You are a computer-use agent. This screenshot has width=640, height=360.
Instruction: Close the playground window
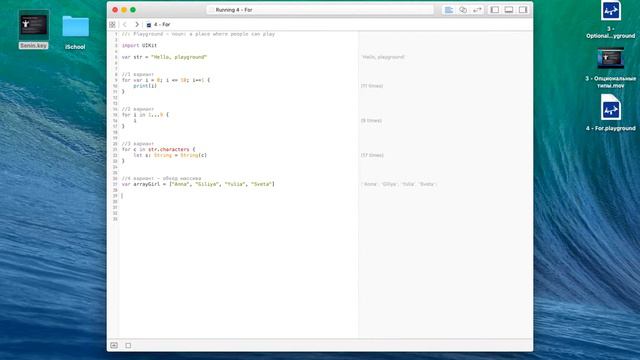(115, 10)
